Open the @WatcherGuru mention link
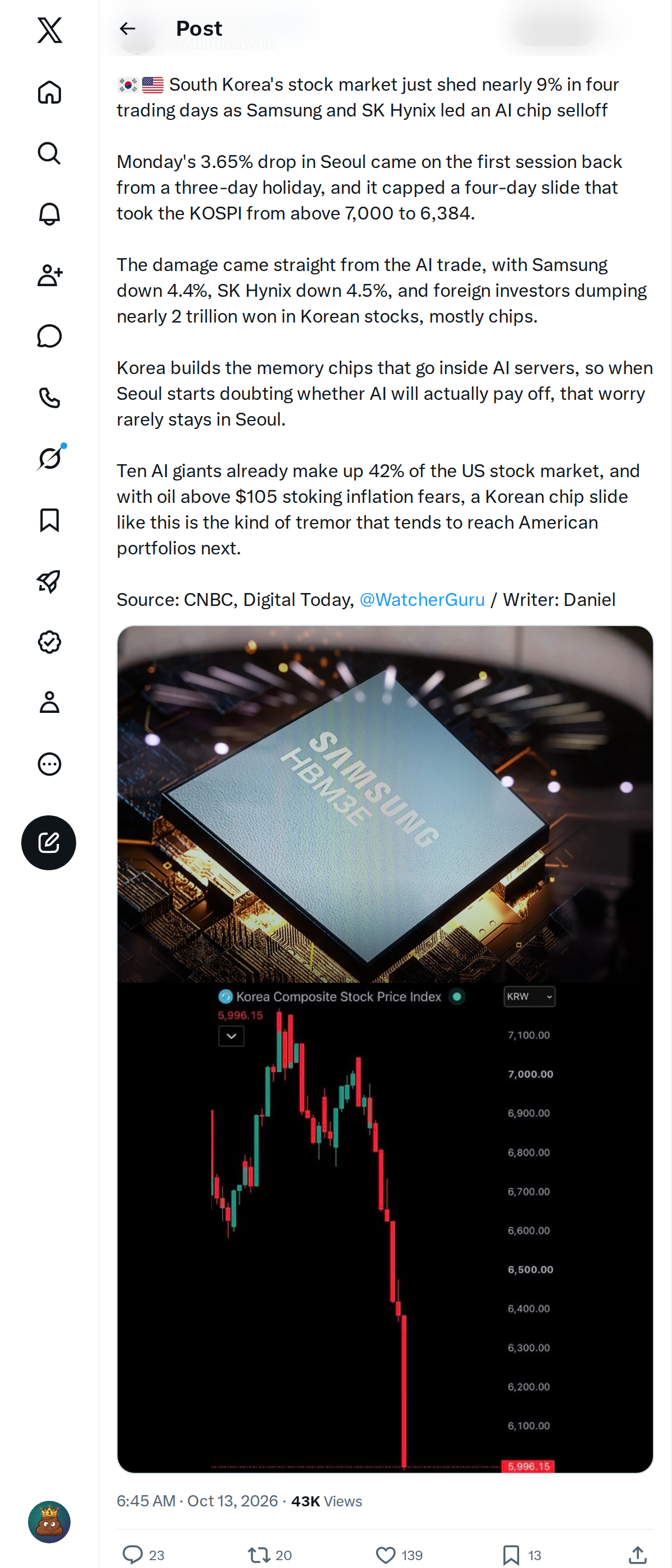The height and width of the screenshot is (1568, 672). pyautogui.click(x=422, y=600)
